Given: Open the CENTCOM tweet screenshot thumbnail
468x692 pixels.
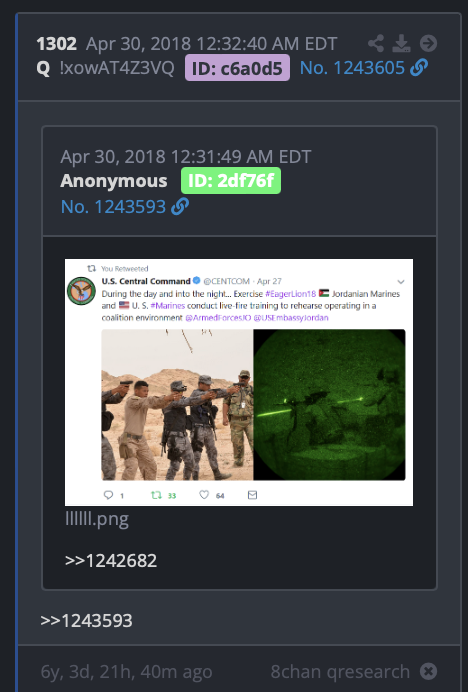Looking at the screenshot, I should coord(239,382).
